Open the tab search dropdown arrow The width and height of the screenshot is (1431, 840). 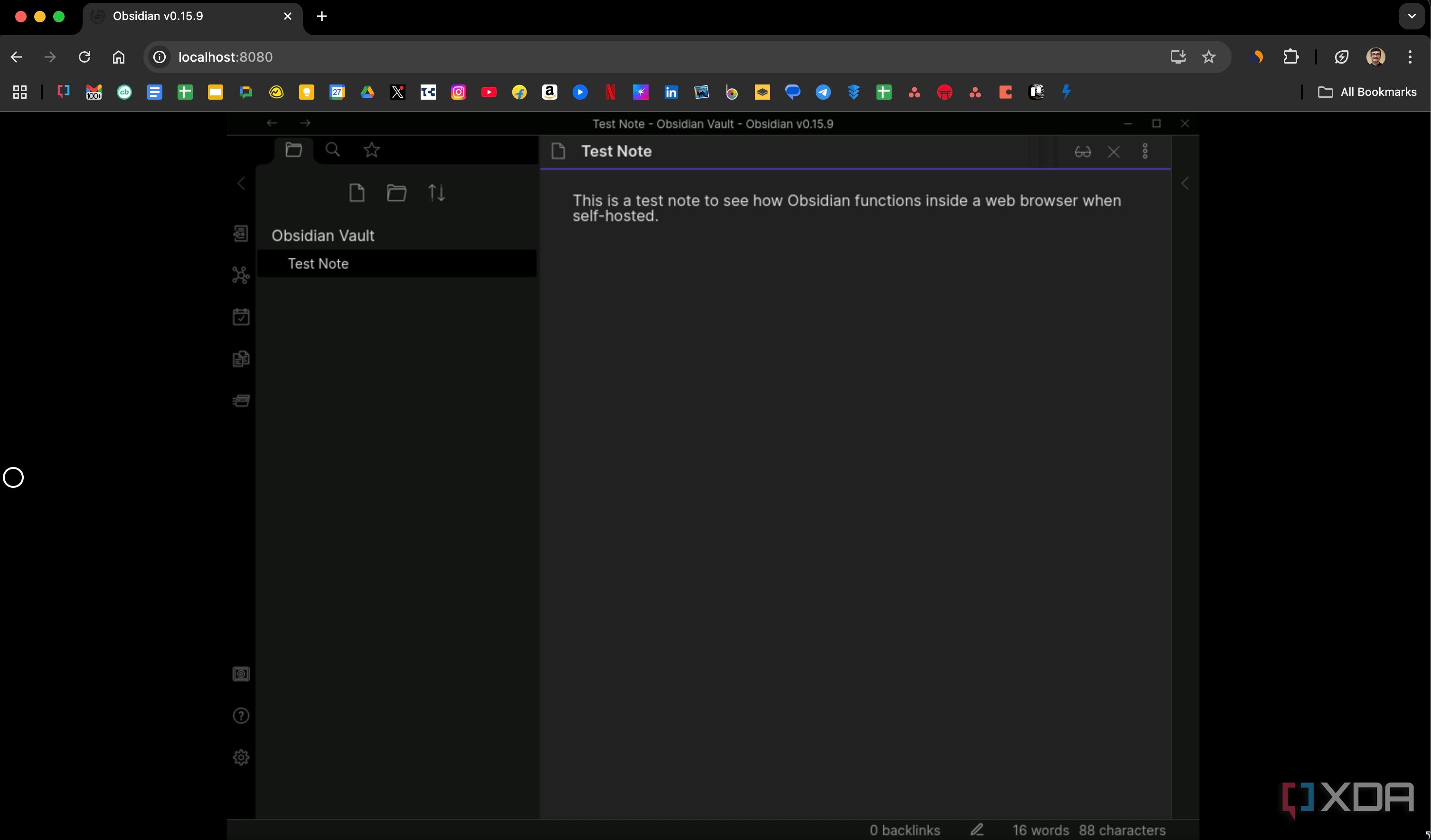tap(1412, 16)
